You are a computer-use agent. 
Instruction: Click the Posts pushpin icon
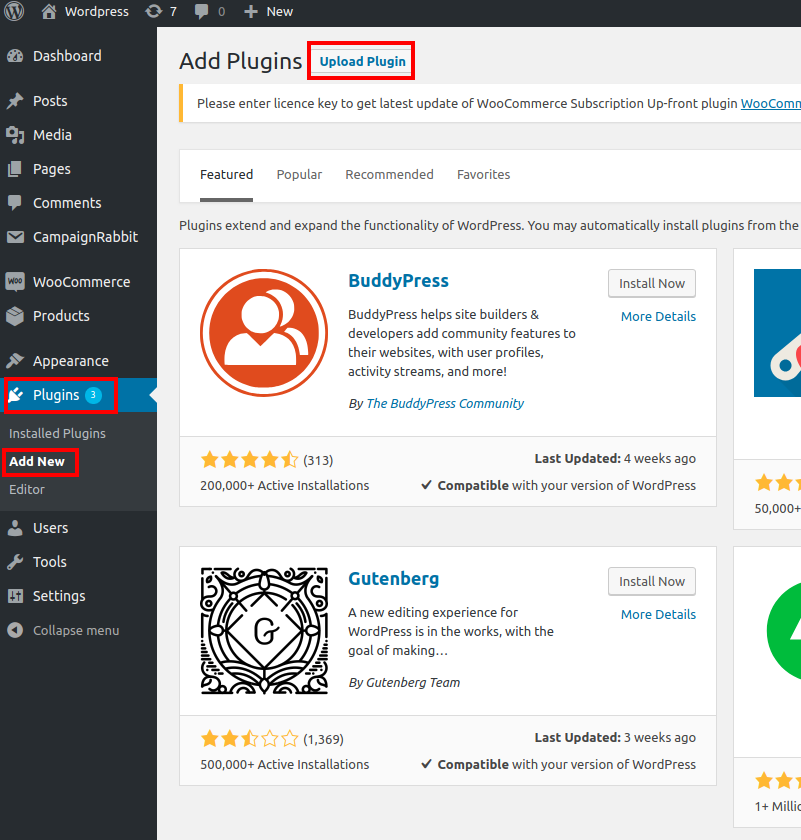16,101
